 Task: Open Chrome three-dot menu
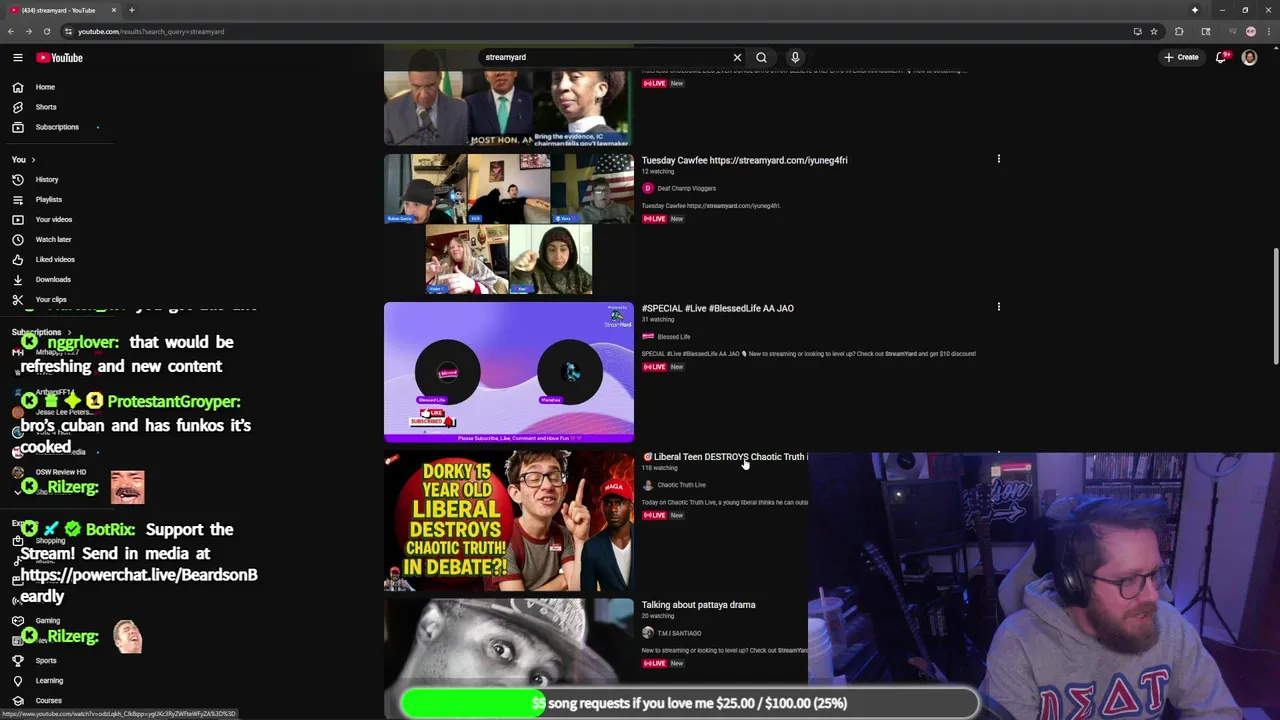(1268, 31)
